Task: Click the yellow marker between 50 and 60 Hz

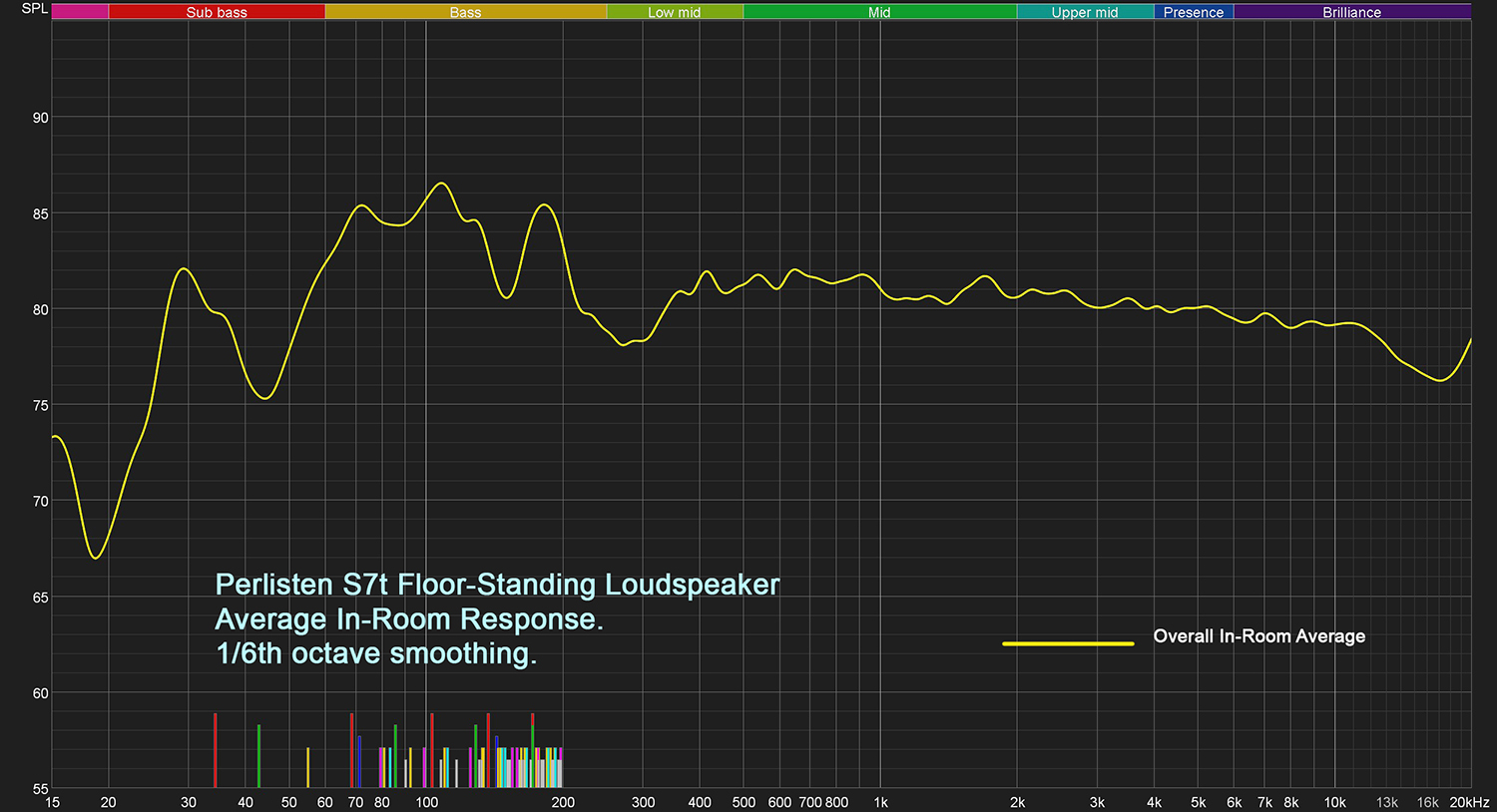Action: (x=307, y=767)
